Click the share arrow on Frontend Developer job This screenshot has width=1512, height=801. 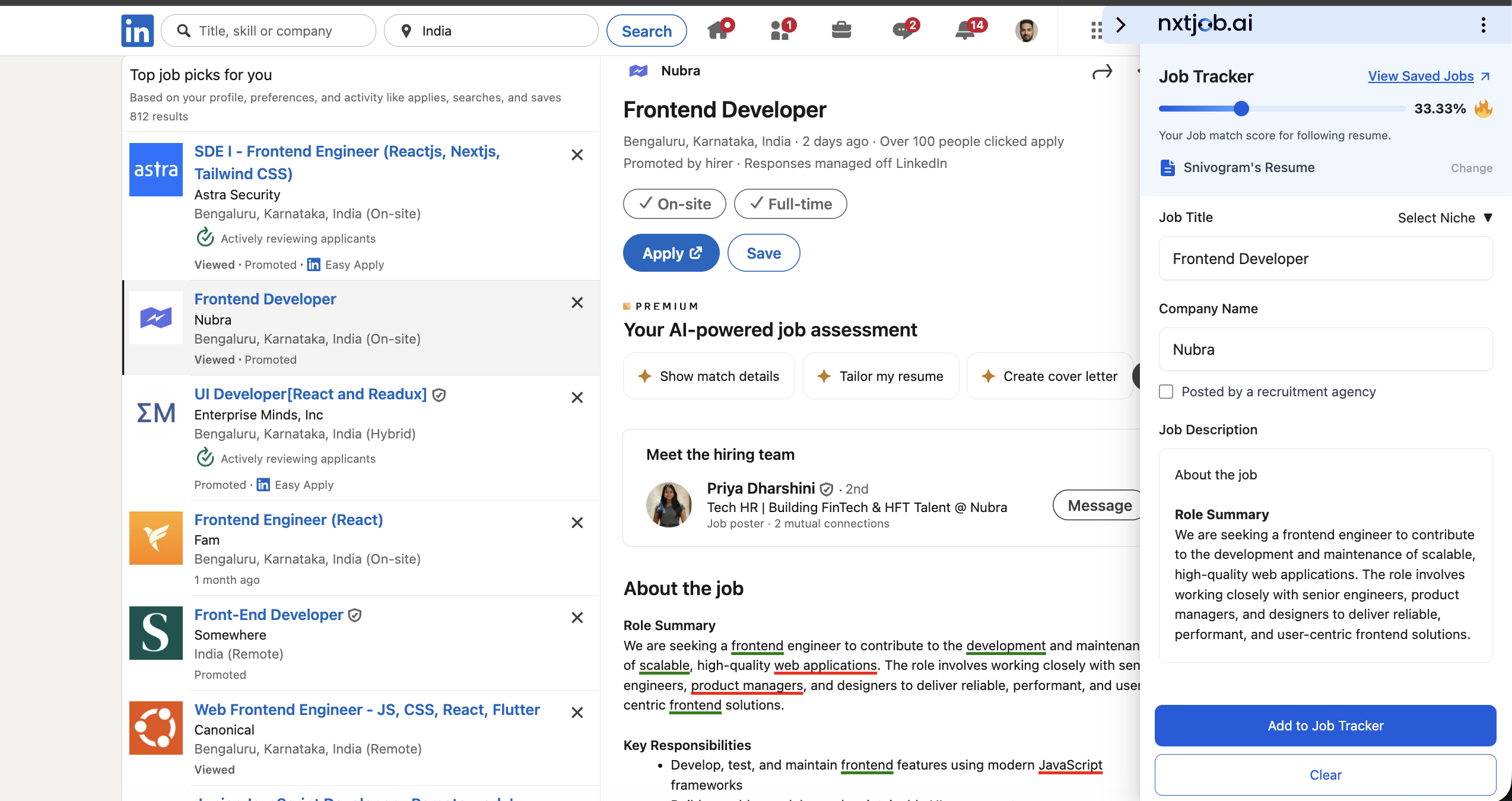tap(1103, 71)
